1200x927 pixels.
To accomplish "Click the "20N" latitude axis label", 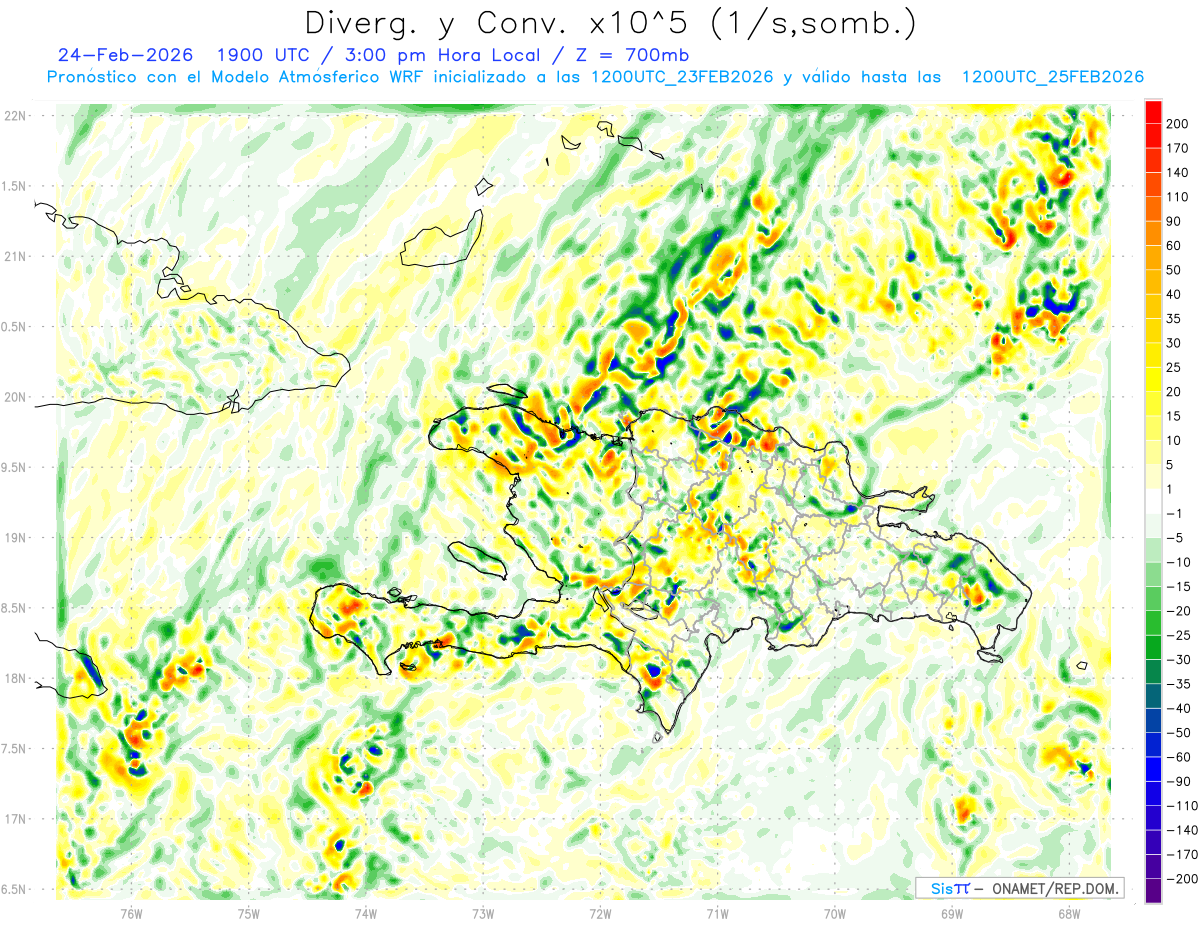I will (x=15, y=397).
